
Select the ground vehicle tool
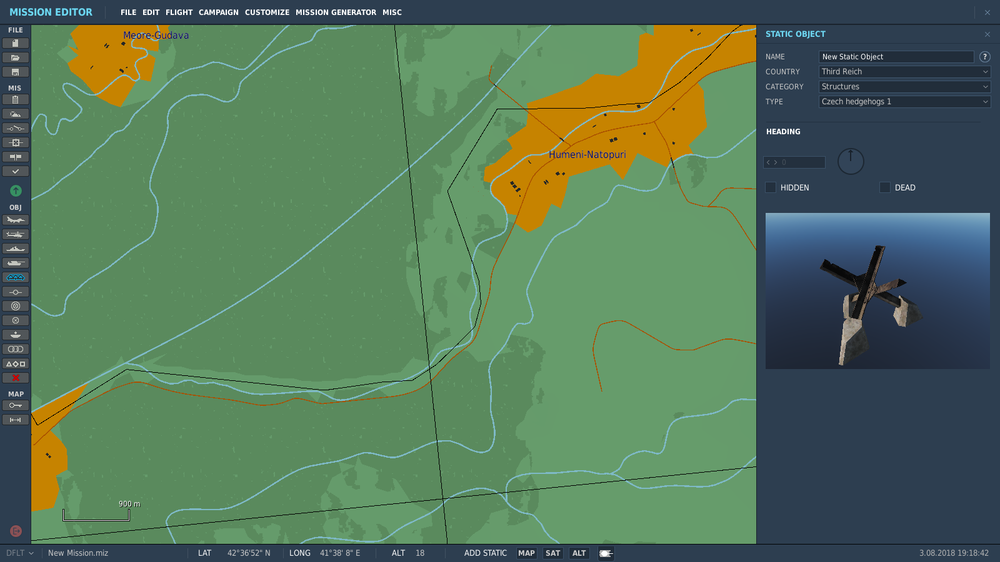click(x=15, y=263)
